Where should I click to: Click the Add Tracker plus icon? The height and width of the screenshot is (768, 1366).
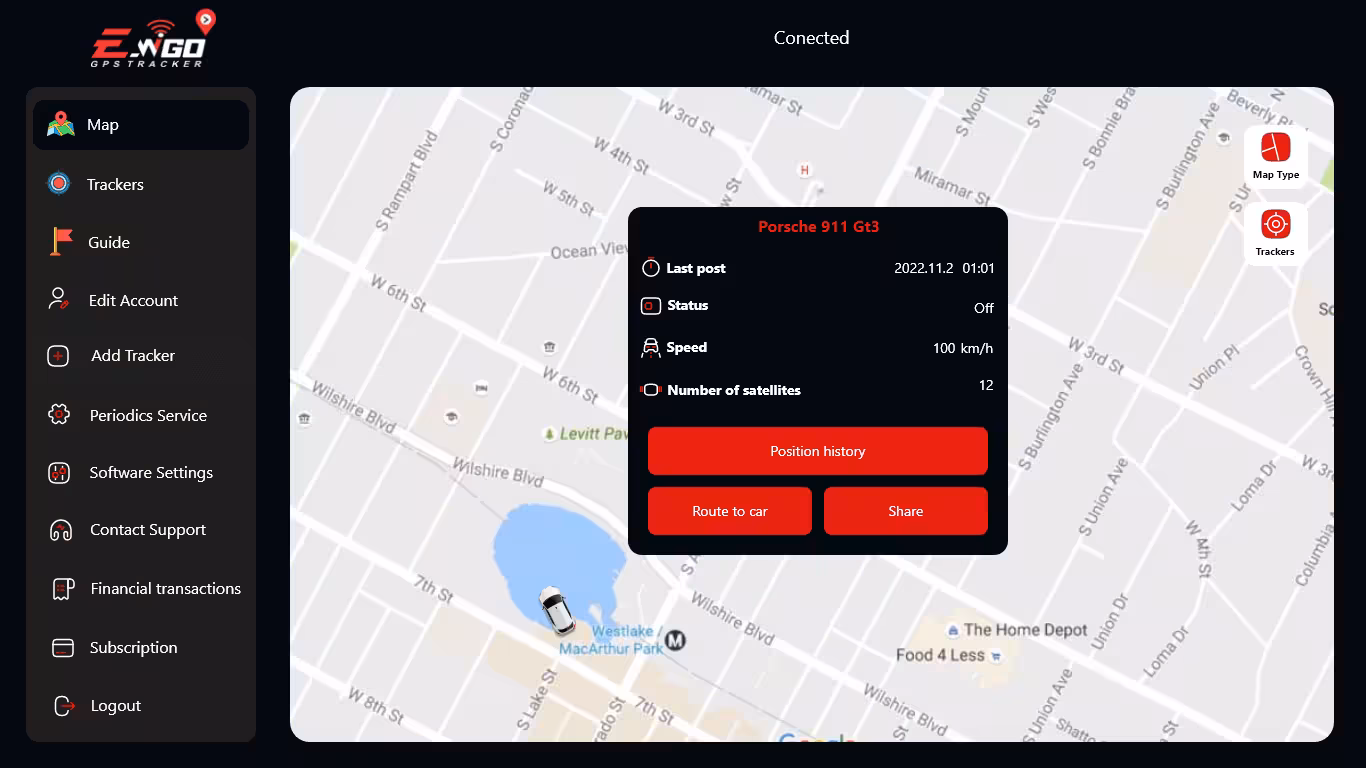(59, 356)
